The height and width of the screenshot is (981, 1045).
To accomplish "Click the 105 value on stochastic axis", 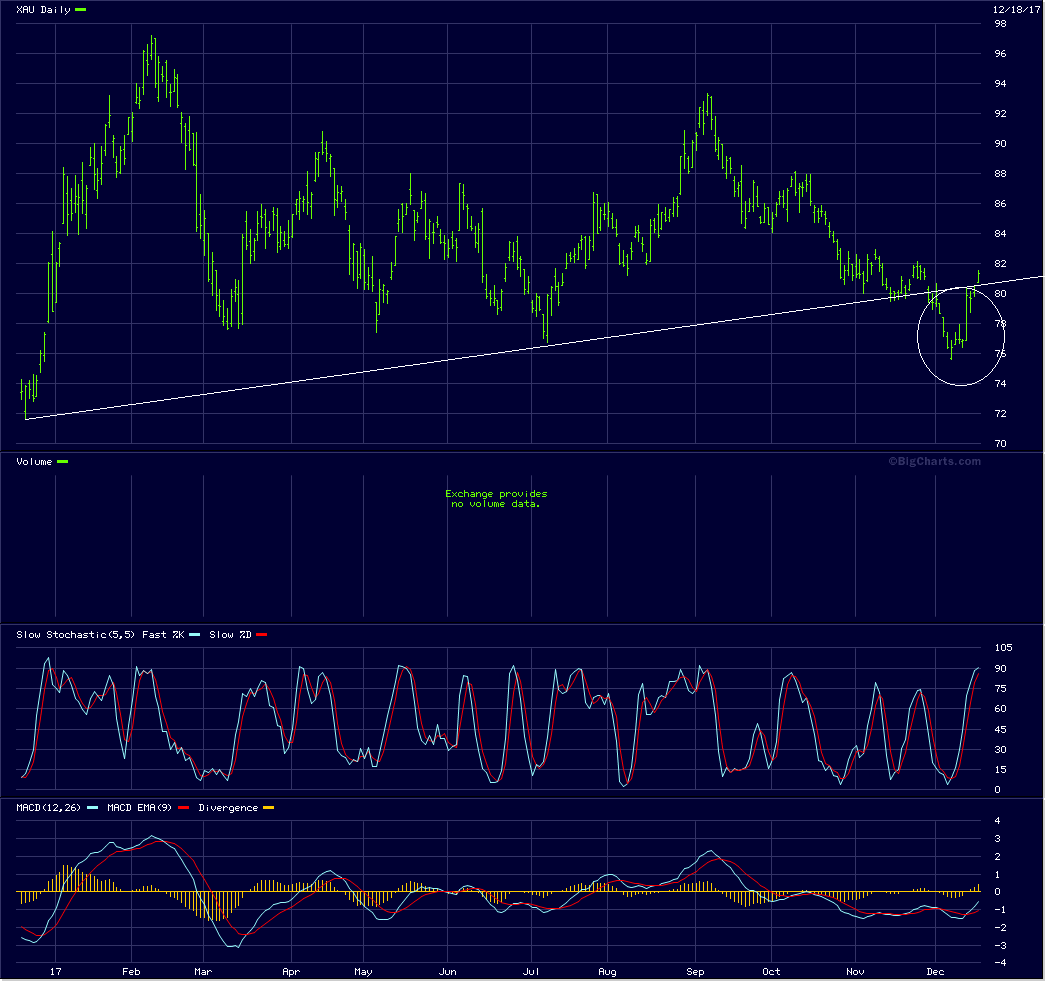I will (x=1002, y=648).
